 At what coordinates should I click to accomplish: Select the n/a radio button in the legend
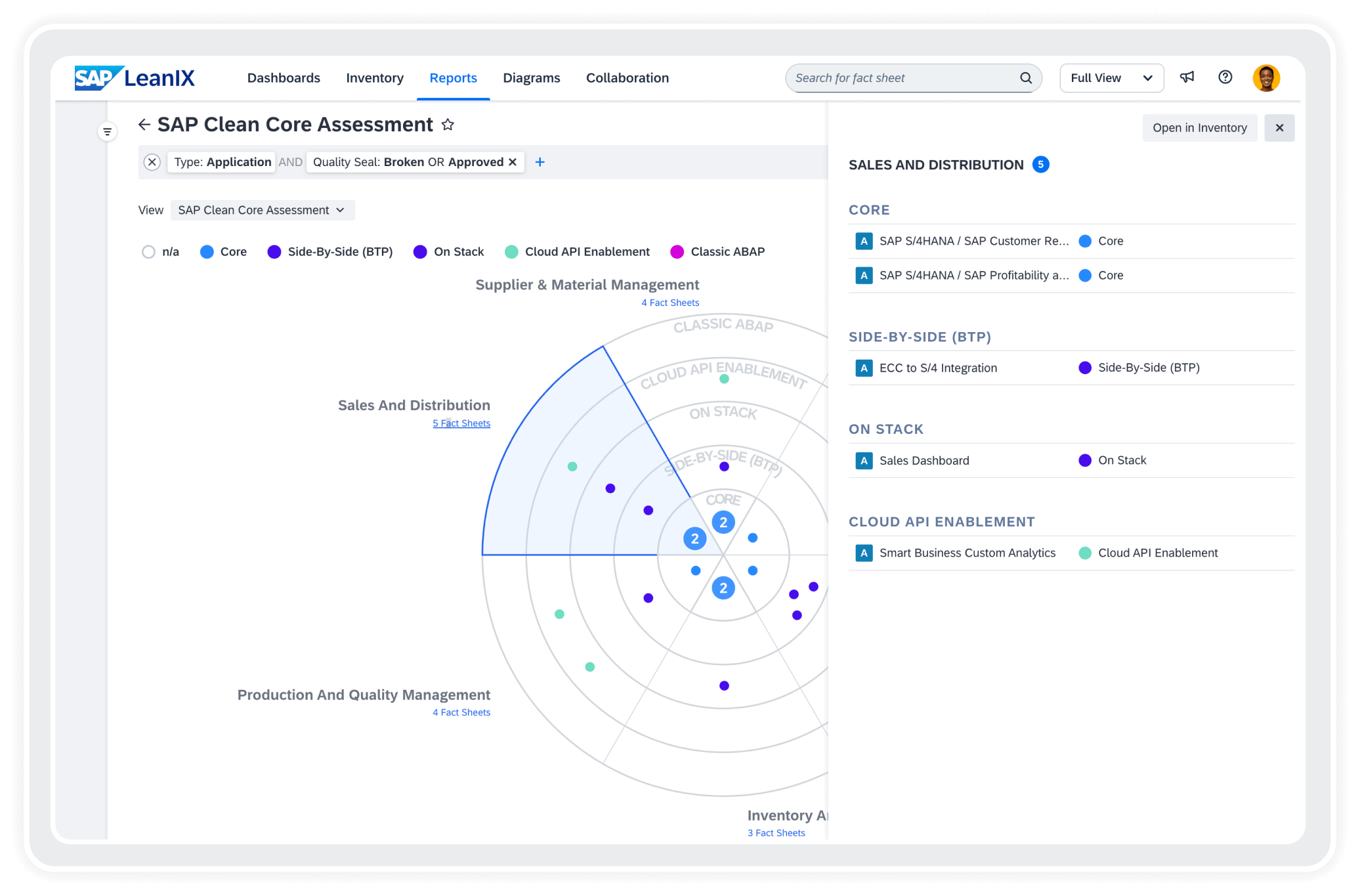point(148,251)
